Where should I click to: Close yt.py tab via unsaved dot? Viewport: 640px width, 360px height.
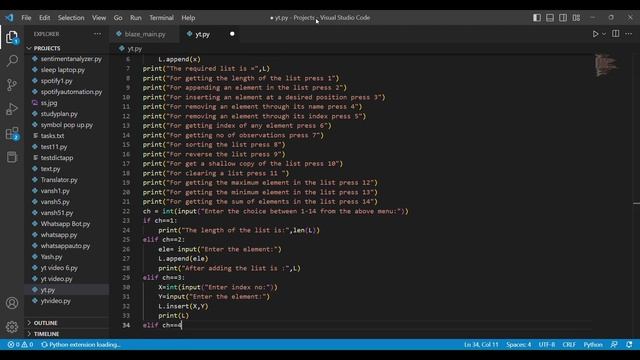(x=232, y=34)
